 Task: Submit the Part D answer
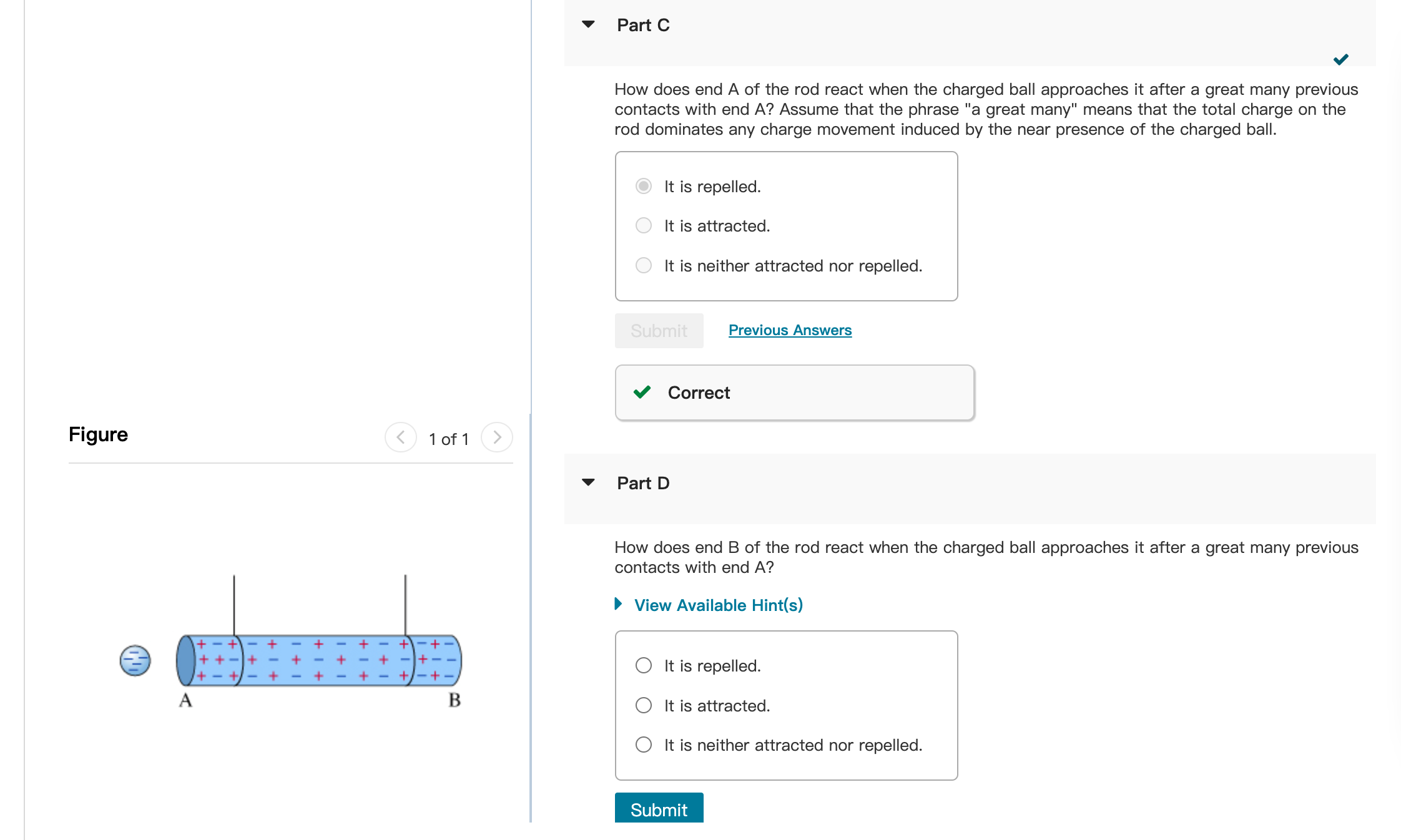click(x=659, y=808)
